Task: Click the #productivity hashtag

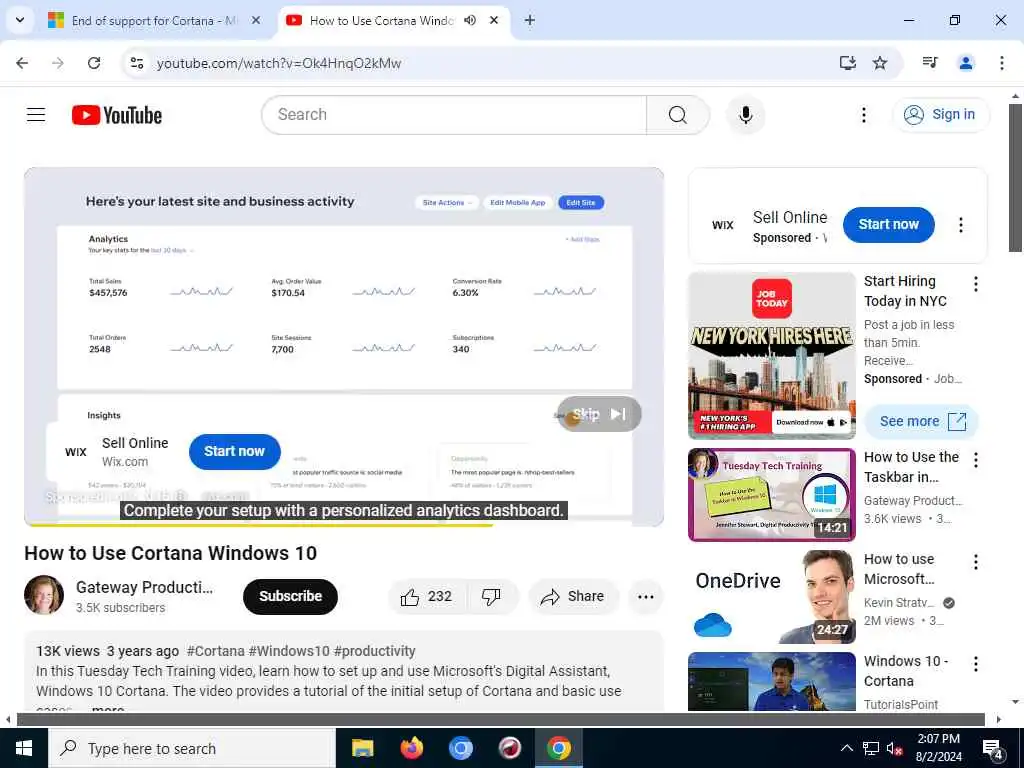Action: (374, 651)
